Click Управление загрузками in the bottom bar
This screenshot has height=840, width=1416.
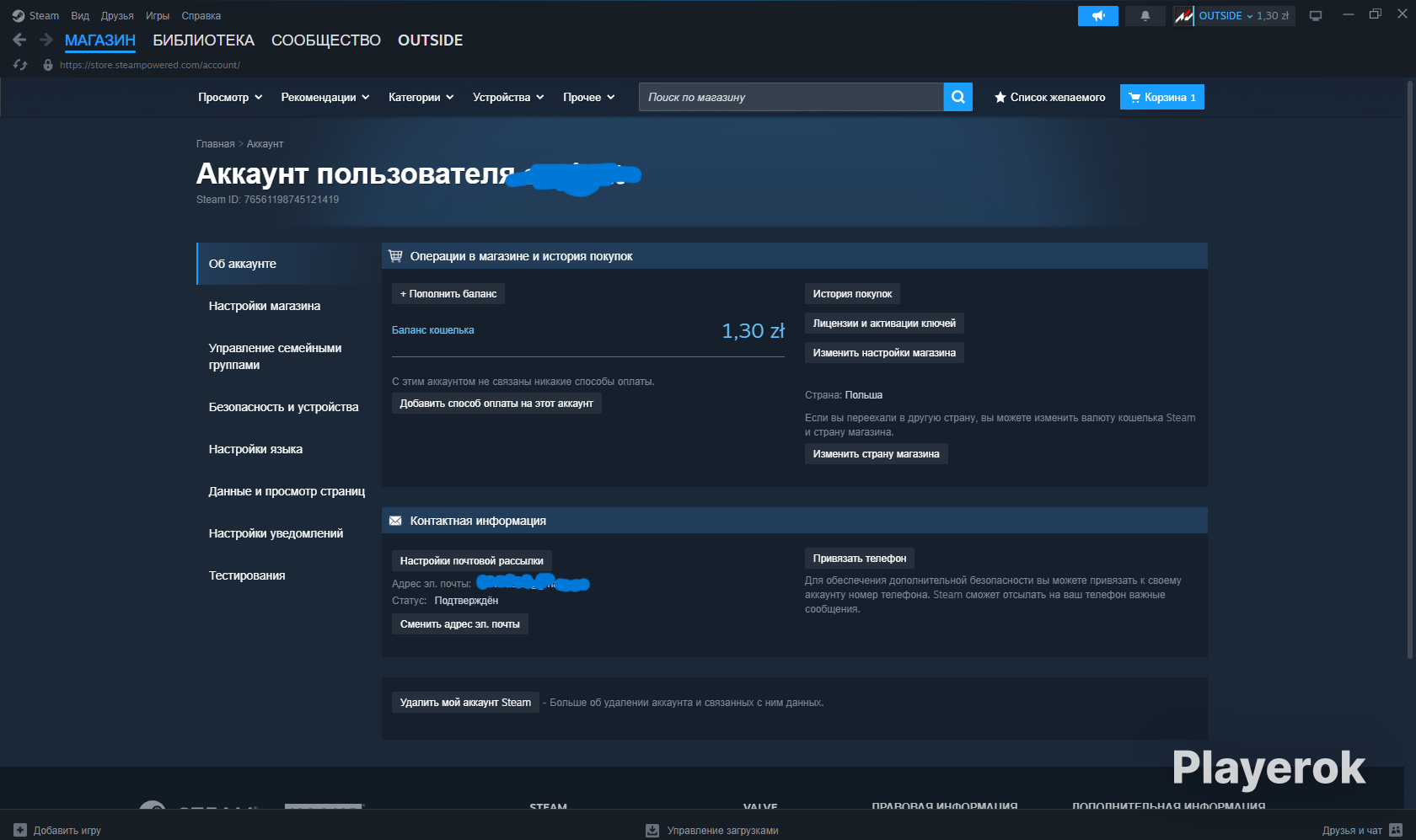[x=722, y=830]
